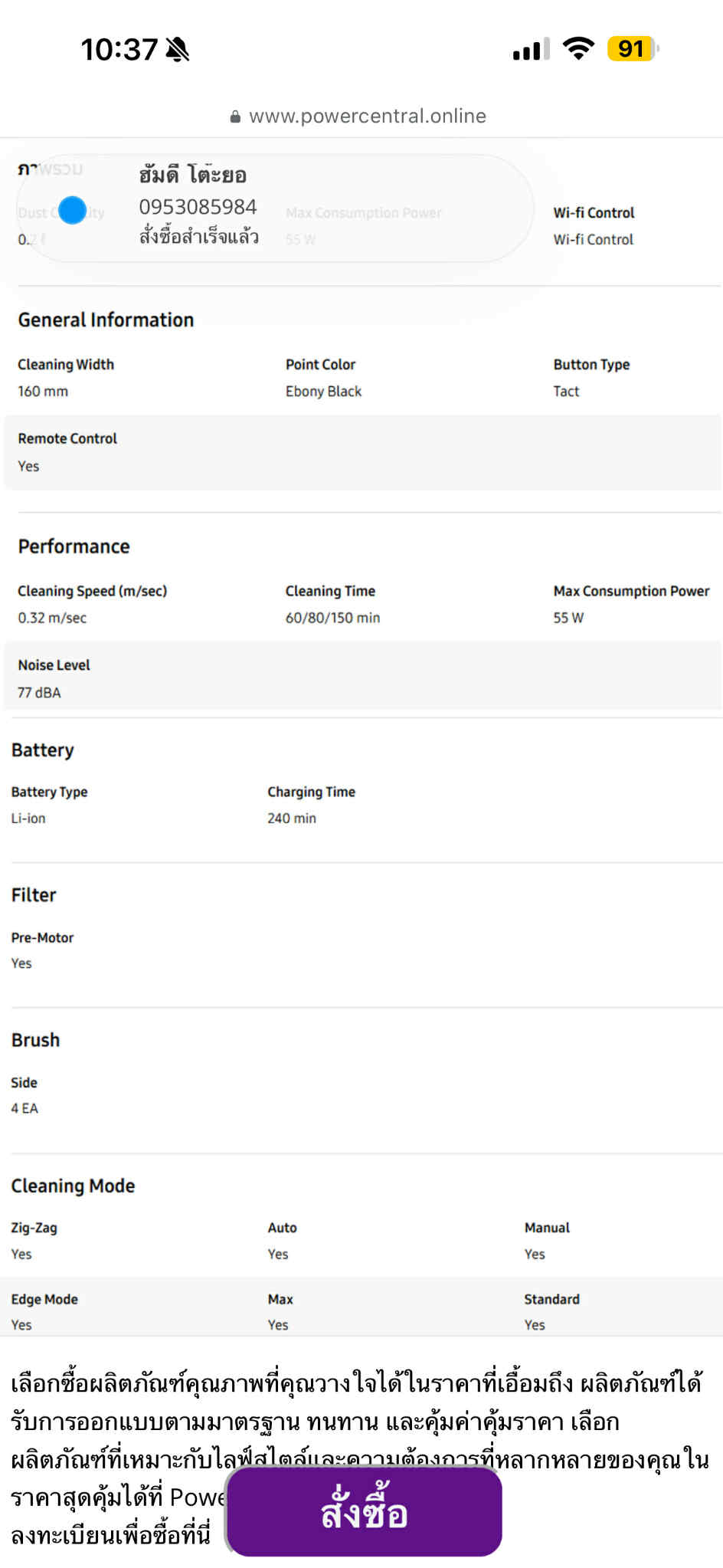Screen dimensions: 723x1568
Task: Tap phone number 0953085984 in the popup
Action: pos(198,207)
